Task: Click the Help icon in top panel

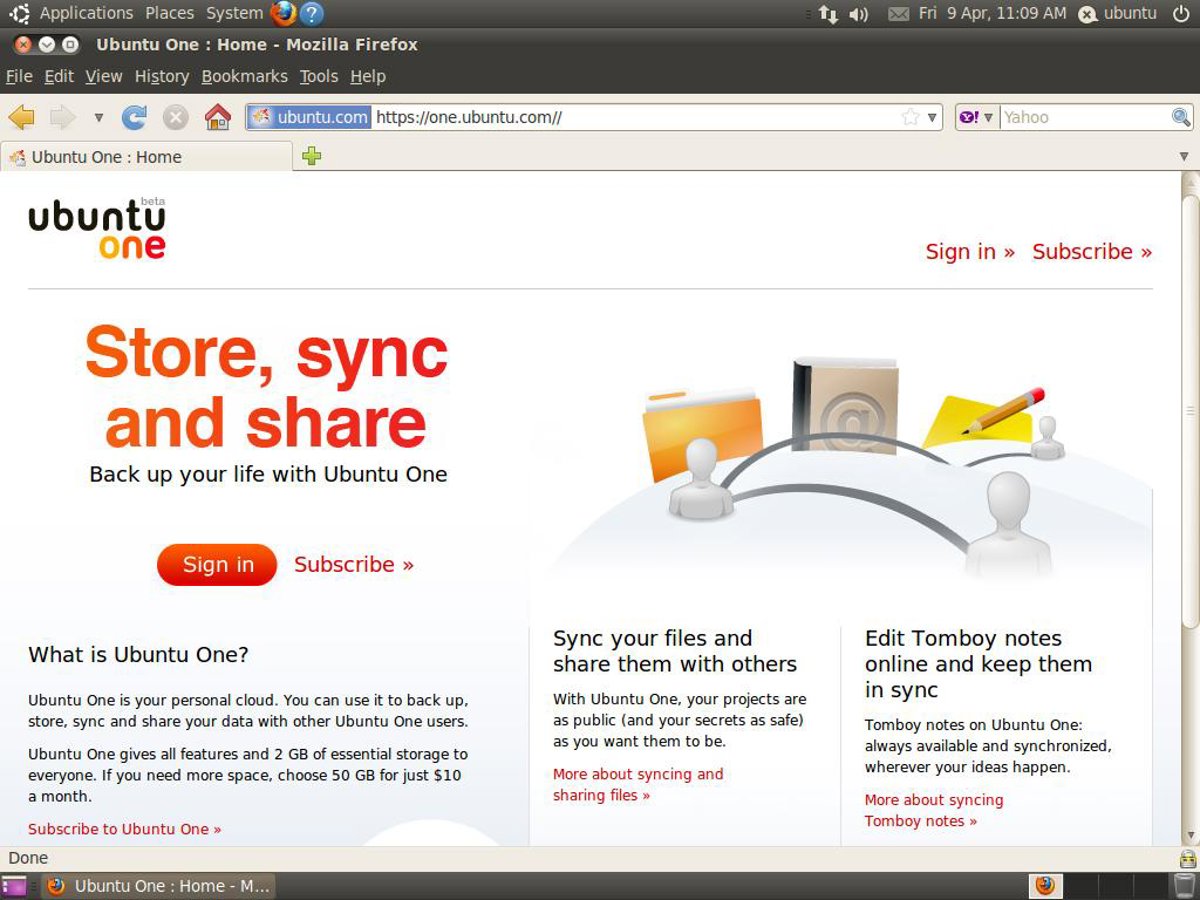Action: tap(312, 14)
